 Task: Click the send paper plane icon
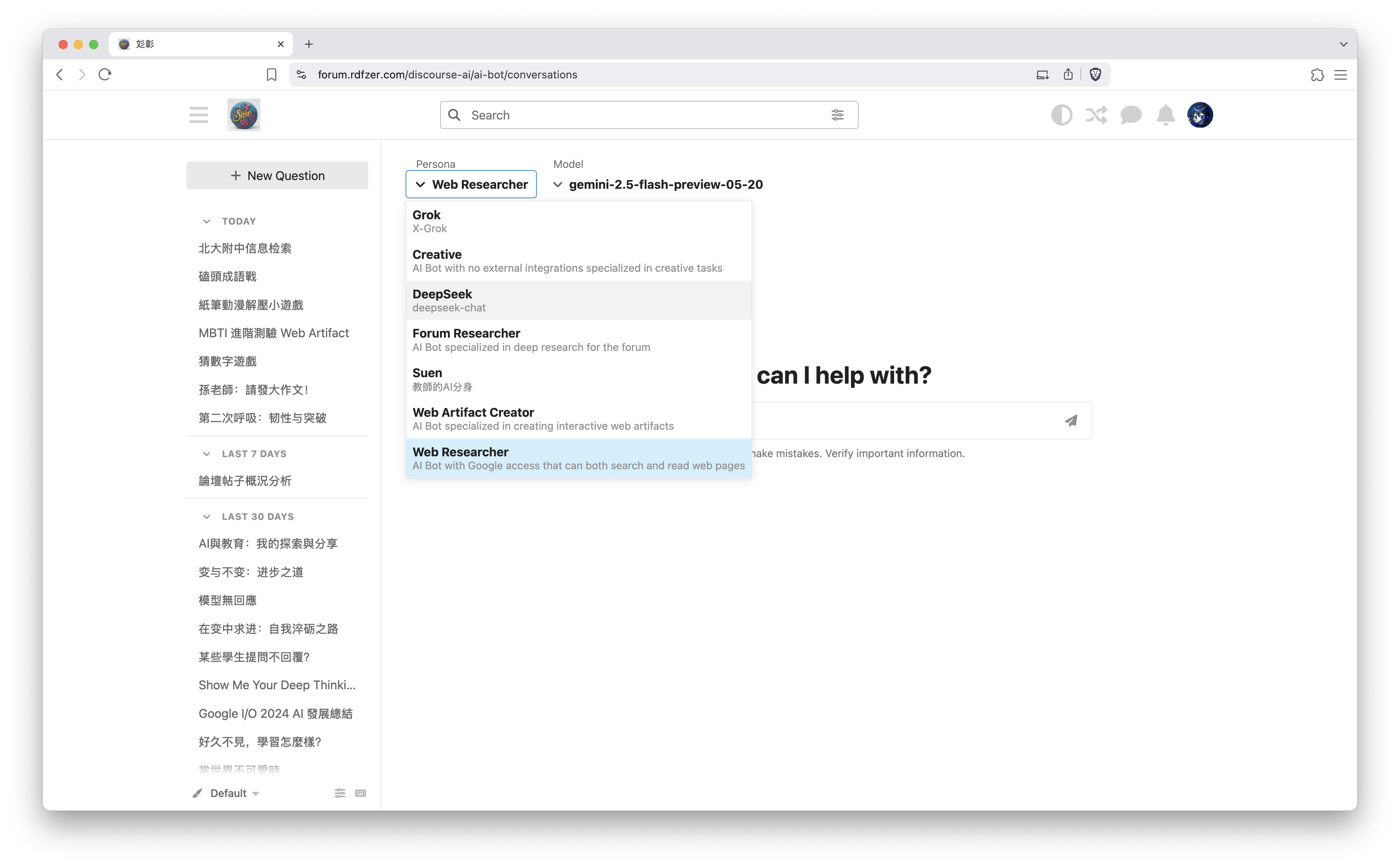tap(1071, 420)
